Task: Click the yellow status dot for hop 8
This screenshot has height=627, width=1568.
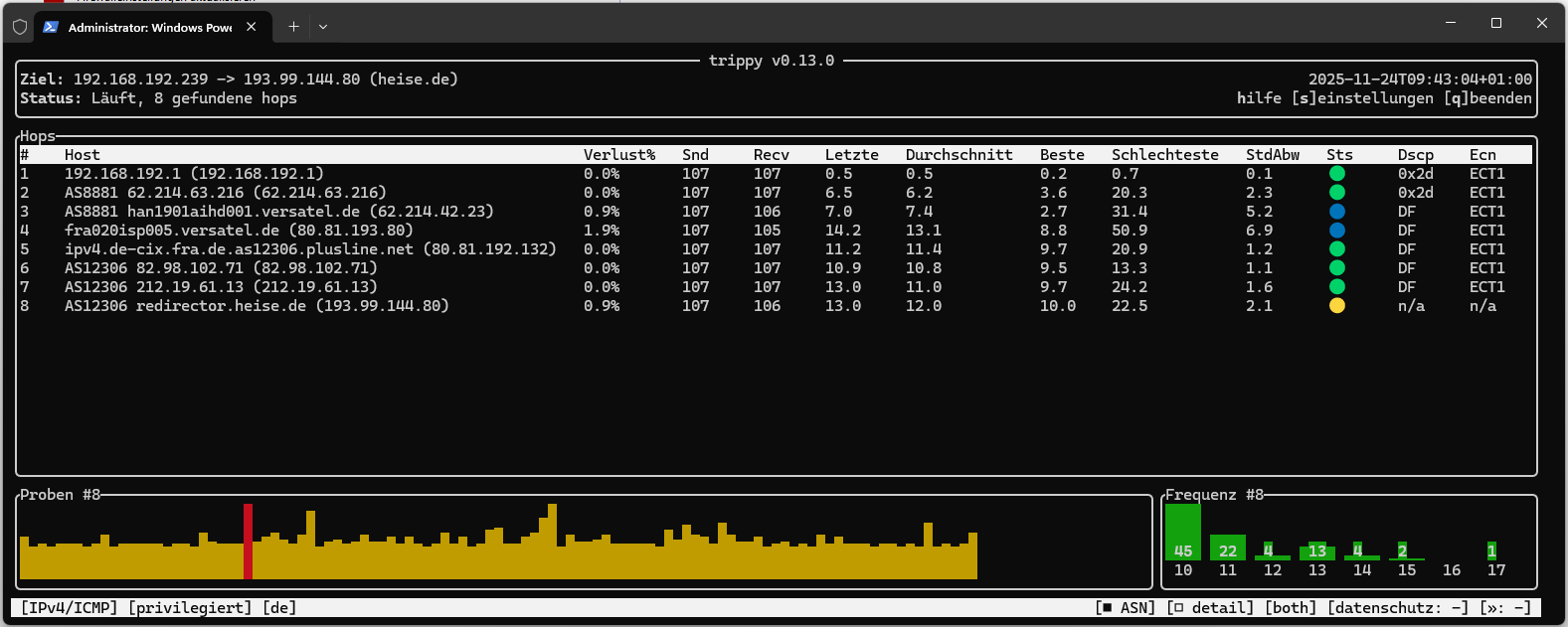Action: (x=1337, y=305)
